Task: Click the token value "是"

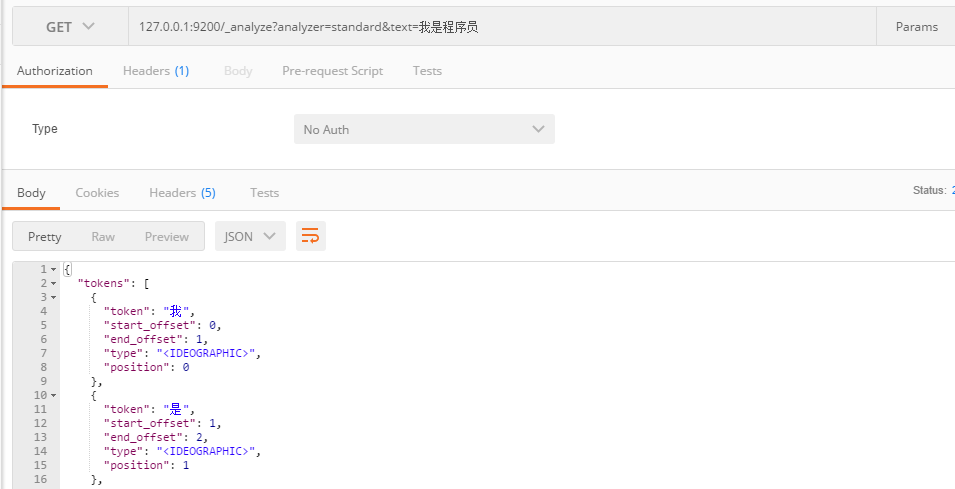Action: pyautogui.click(x=176, y=409)
